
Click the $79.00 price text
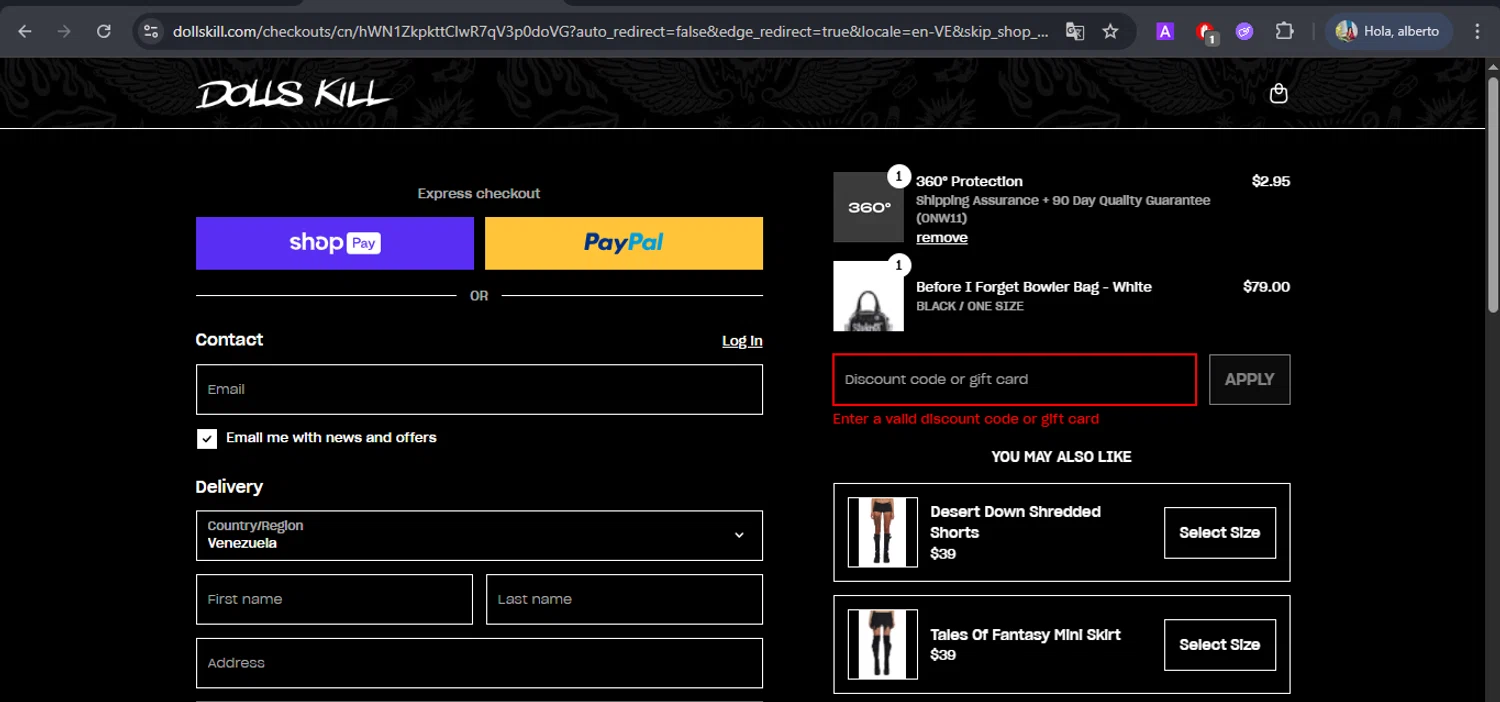(x=1266, y=287)
